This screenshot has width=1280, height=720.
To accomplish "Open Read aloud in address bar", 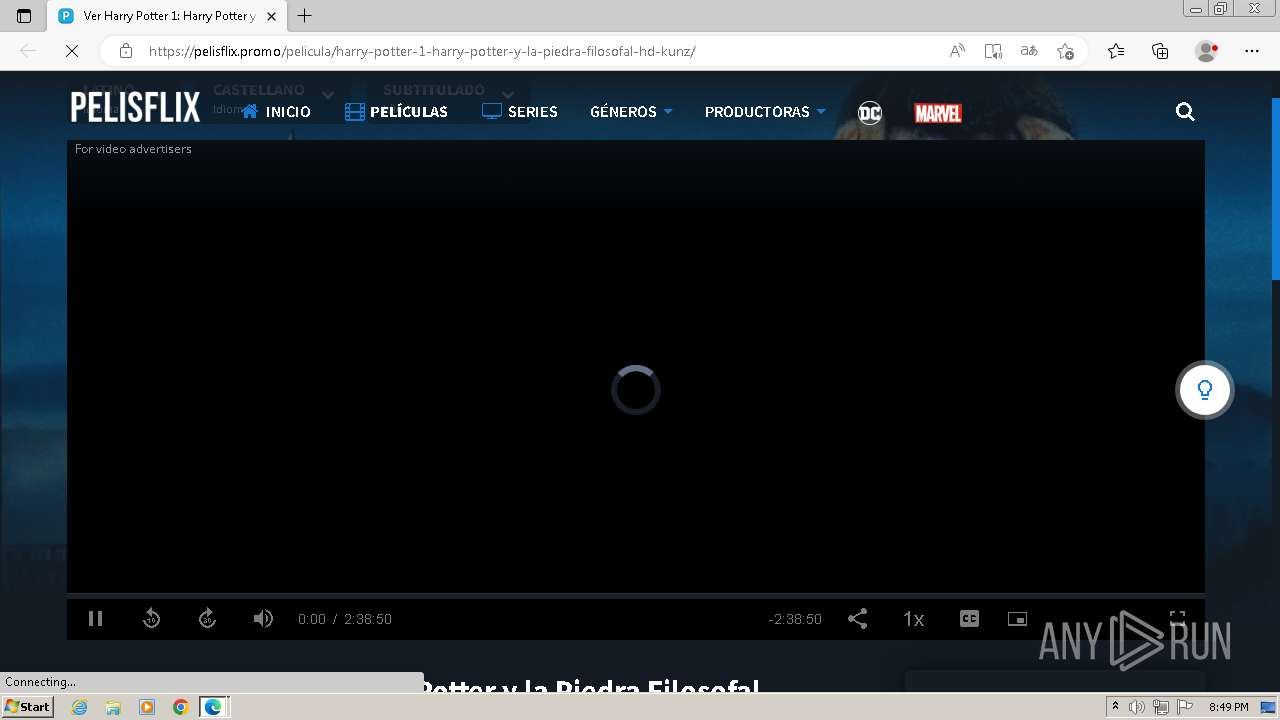I will click(957, 51).
